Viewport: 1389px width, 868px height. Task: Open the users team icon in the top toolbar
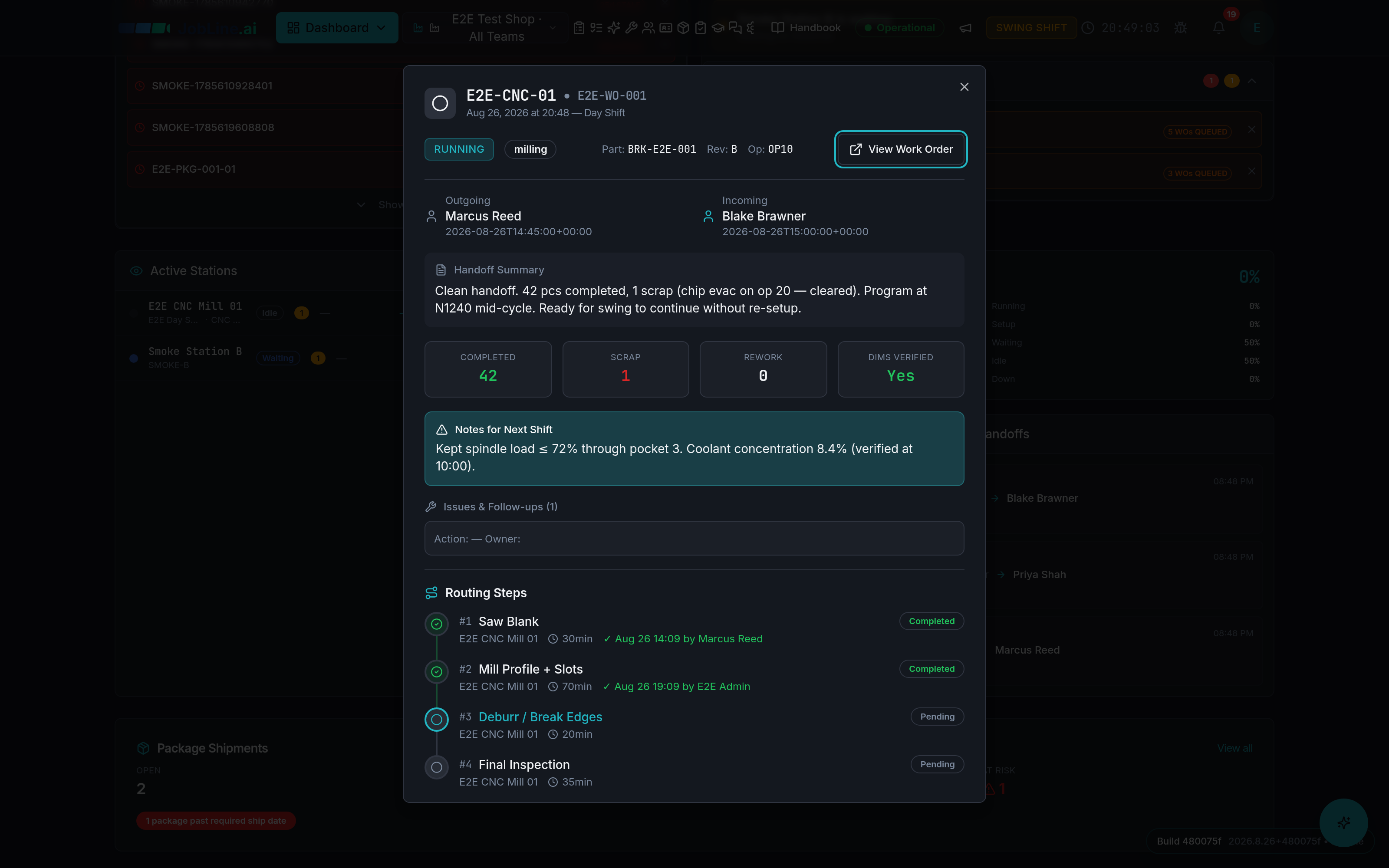[648, 27]
